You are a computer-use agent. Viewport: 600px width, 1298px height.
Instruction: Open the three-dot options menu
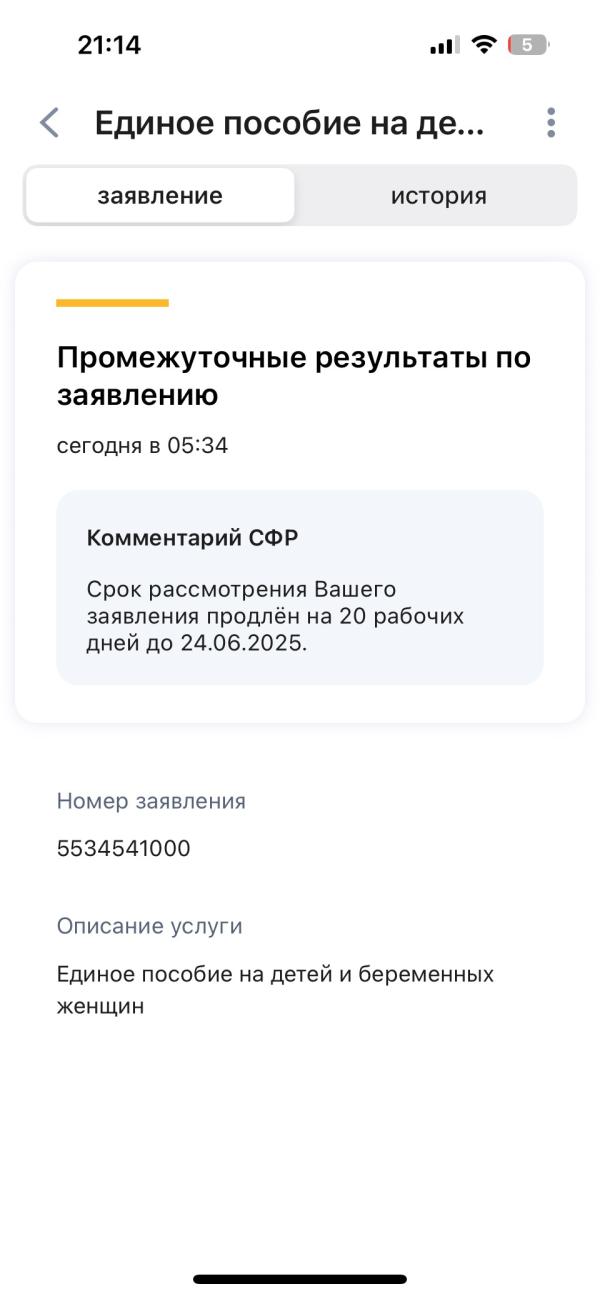(x=549, y=122)
